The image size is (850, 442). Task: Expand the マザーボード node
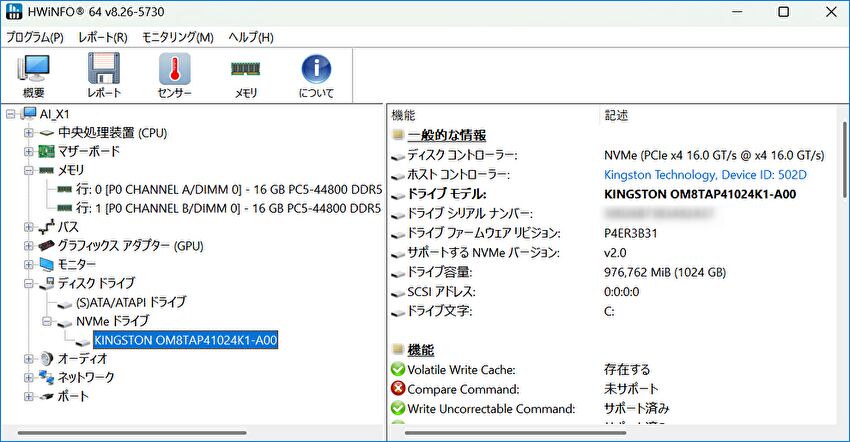point(29,152)
